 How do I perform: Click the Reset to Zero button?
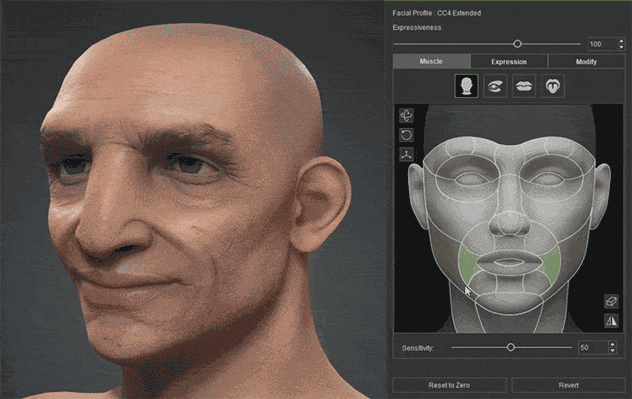[x=449, y=385]
